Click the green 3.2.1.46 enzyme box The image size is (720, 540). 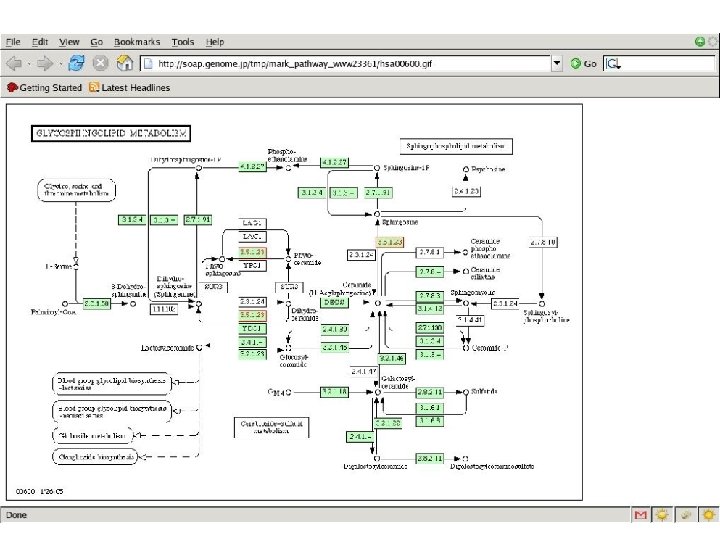(x=392, y=359)
